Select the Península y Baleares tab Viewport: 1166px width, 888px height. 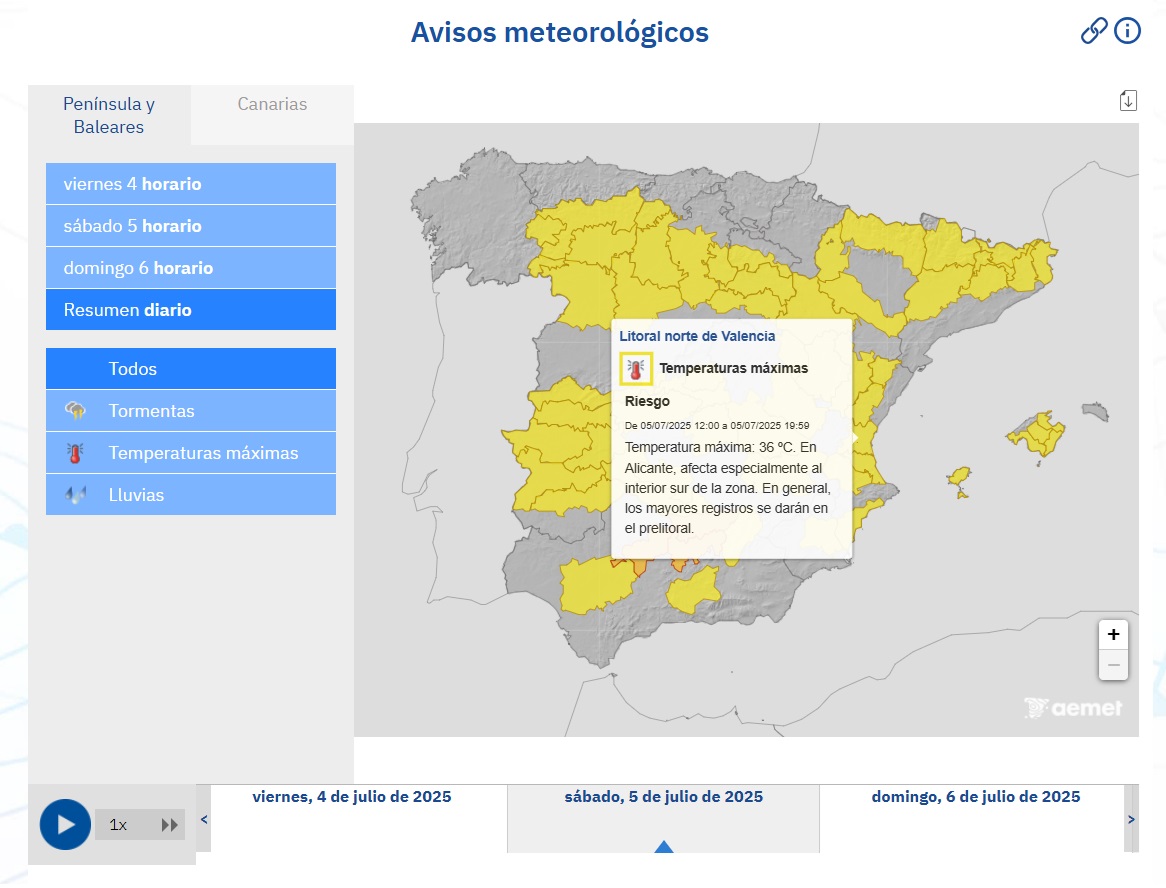click(109, 115)
